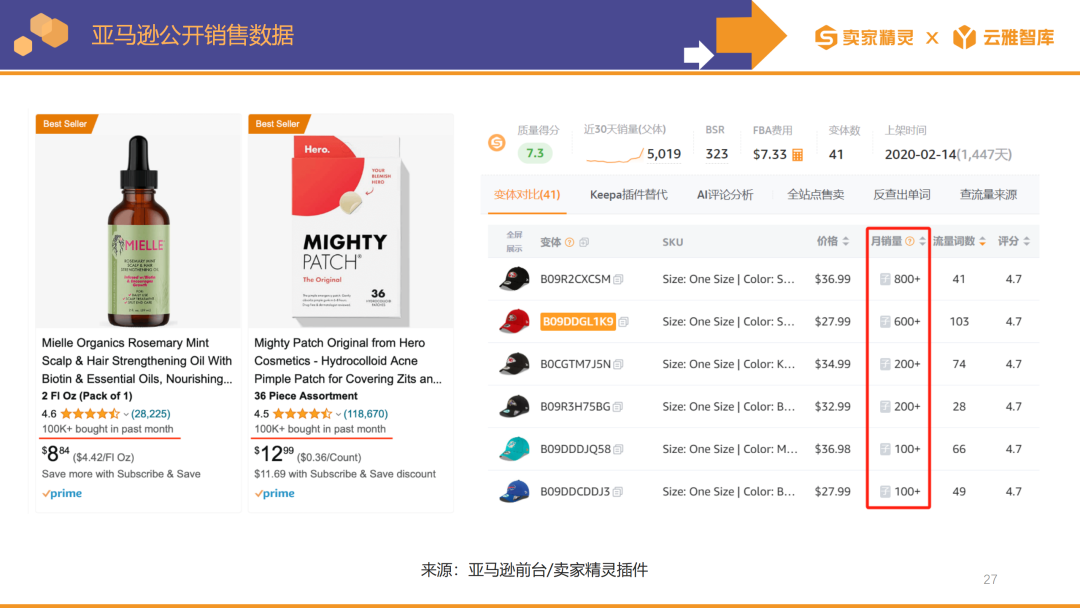
Task: Copy ASIN B09DDGL1K9 using its copy icon
Action: [623, 322]
